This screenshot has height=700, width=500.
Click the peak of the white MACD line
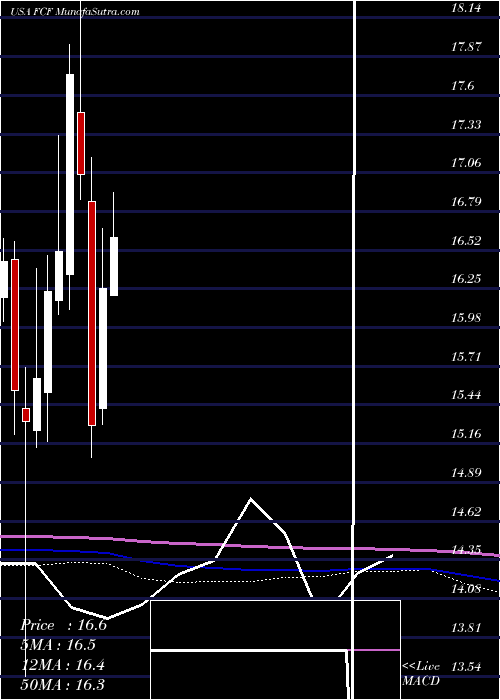pyautogui.click(x=250, y=499)
